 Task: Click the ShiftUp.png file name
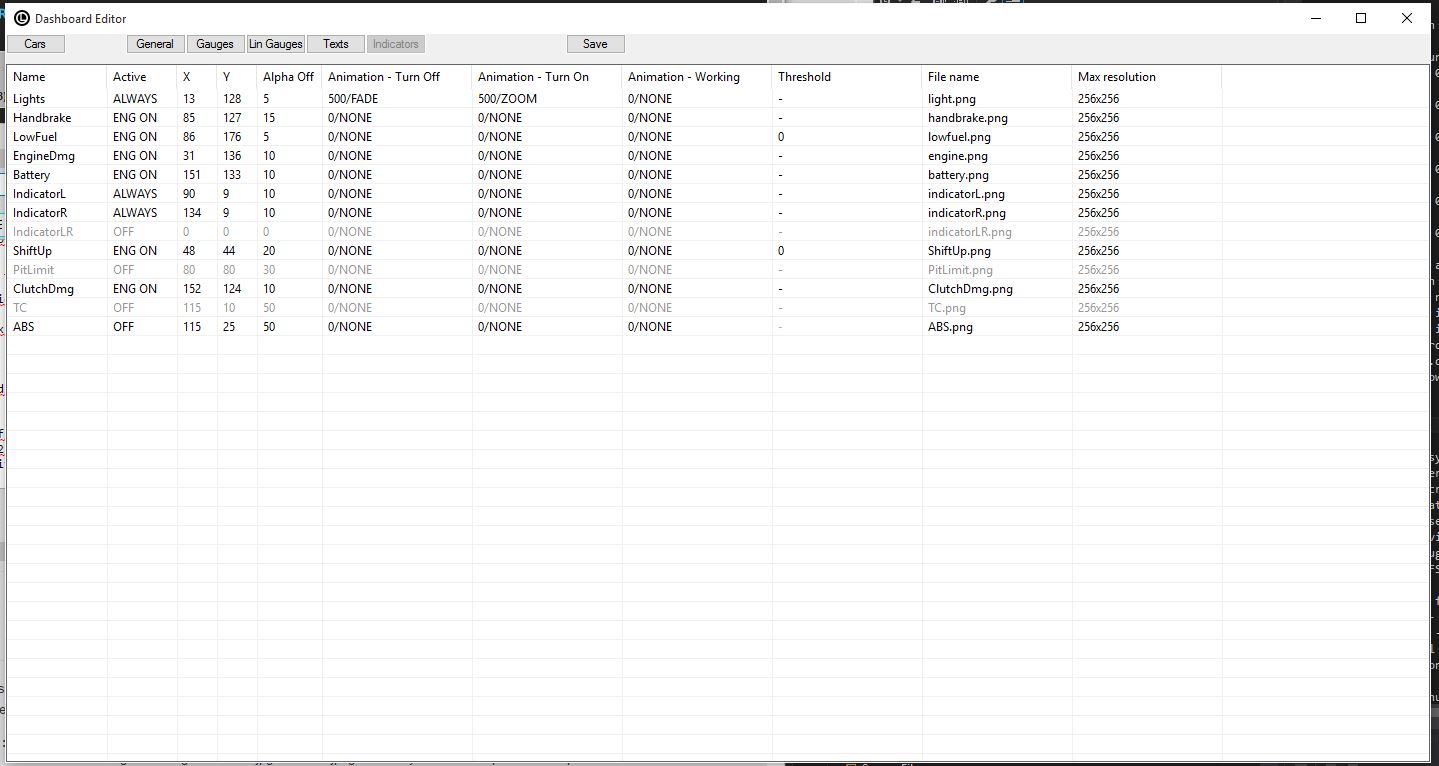click(x=960, y=251)
